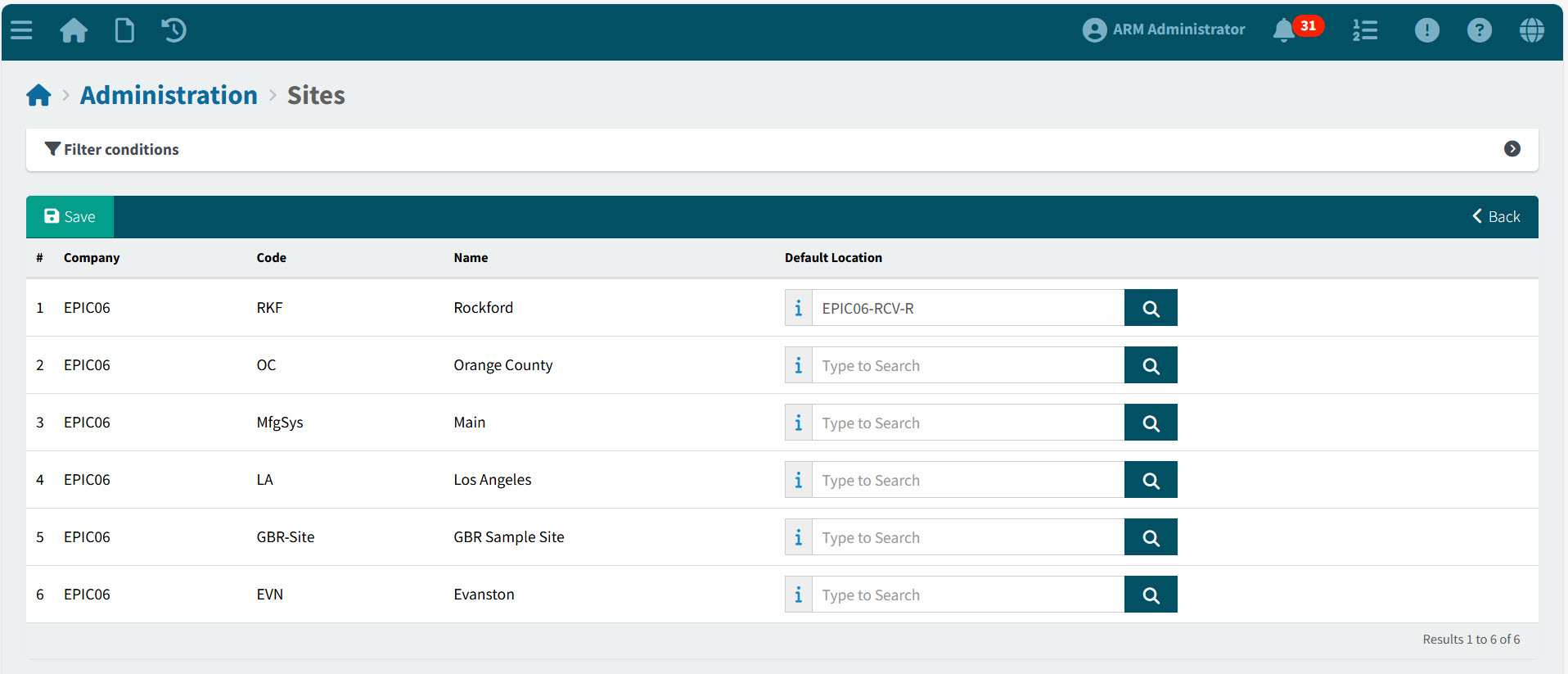Click the Save button

[x=70, y=217]
